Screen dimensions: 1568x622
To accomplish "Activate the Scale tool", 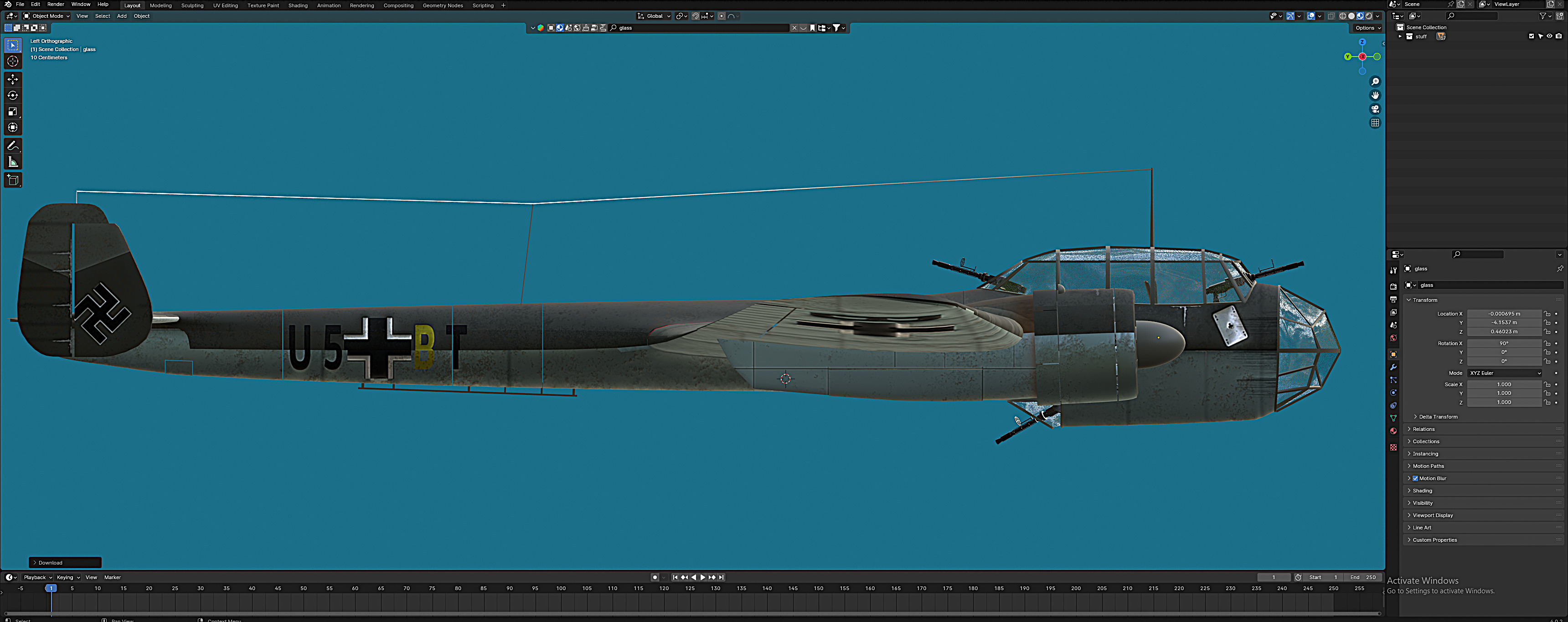I will click(x=13, y=111).
